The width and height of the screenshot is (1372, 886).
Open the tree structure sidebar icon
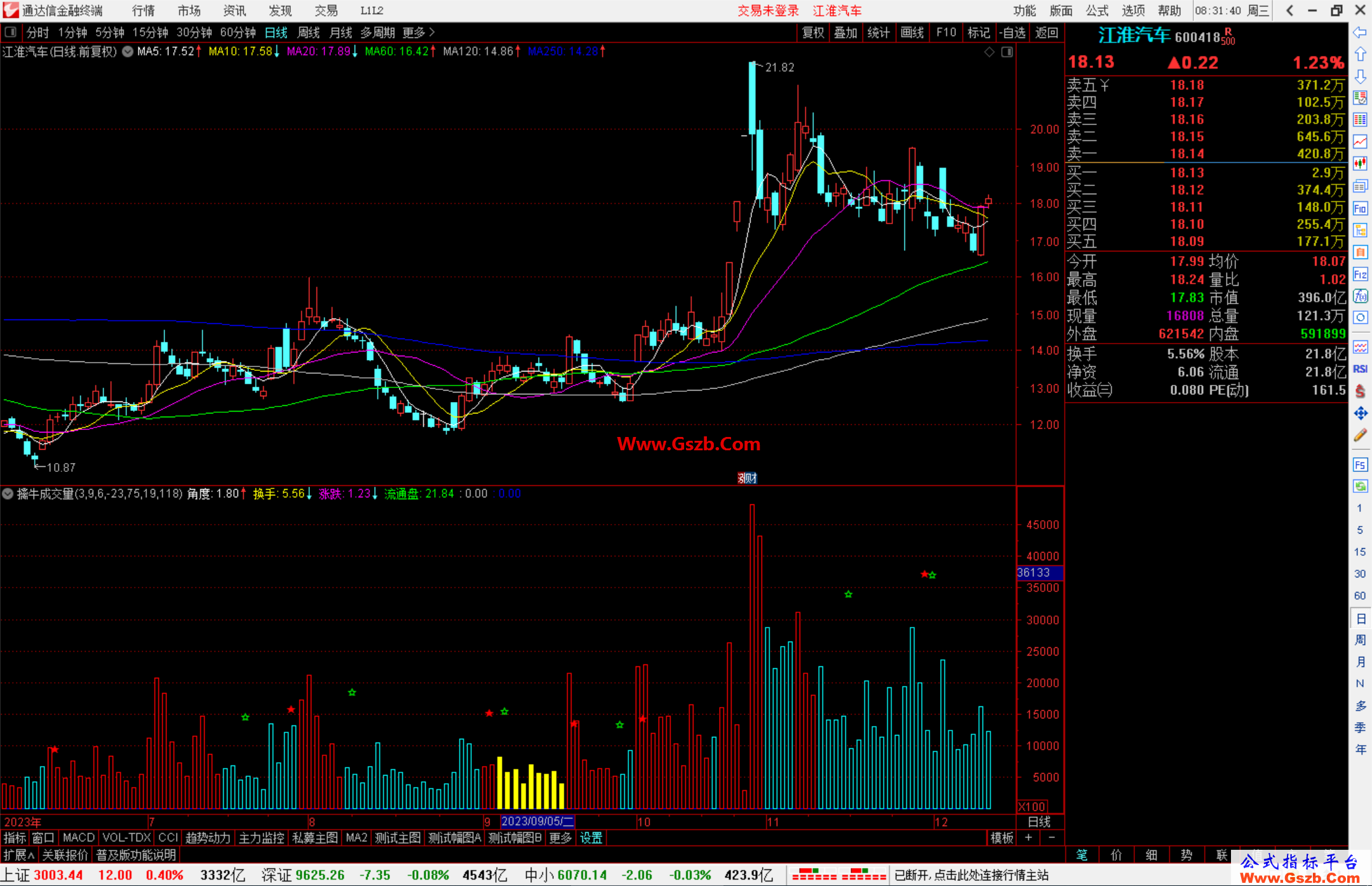click(x=1360, y=231)
